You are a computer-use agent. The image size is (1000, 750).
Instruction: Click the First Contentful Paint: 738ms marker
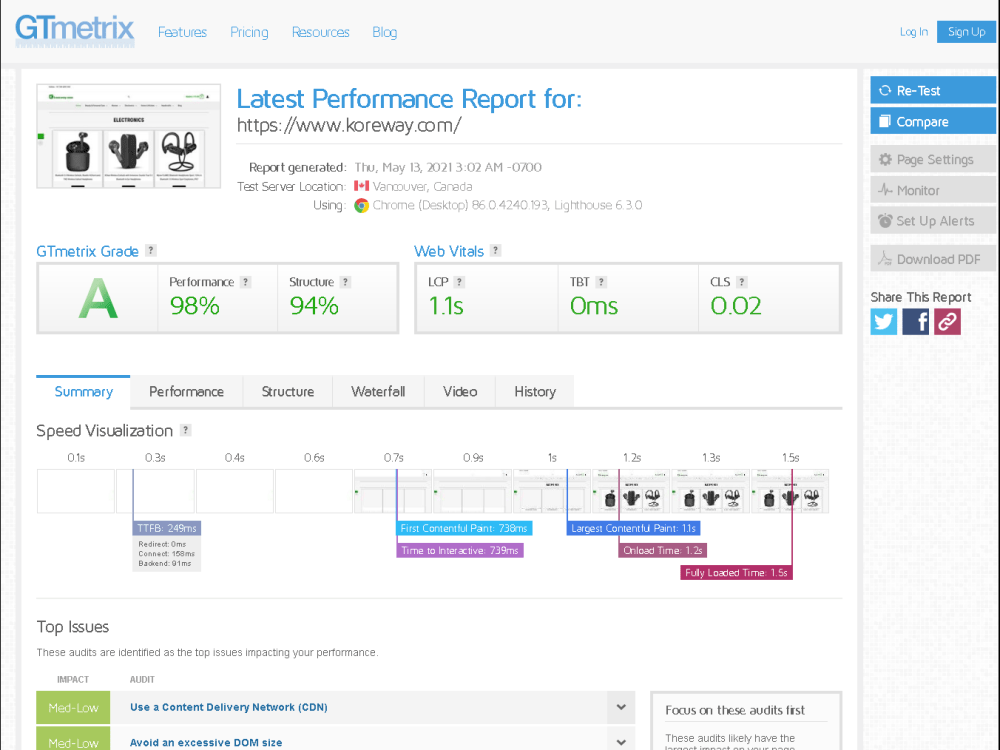[x=464, y=528]
